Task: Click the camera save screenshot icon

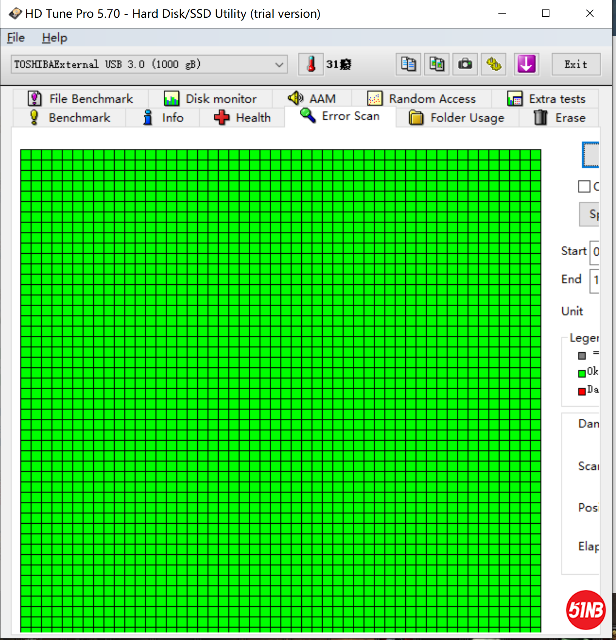Action: click(x=465, y=64)
